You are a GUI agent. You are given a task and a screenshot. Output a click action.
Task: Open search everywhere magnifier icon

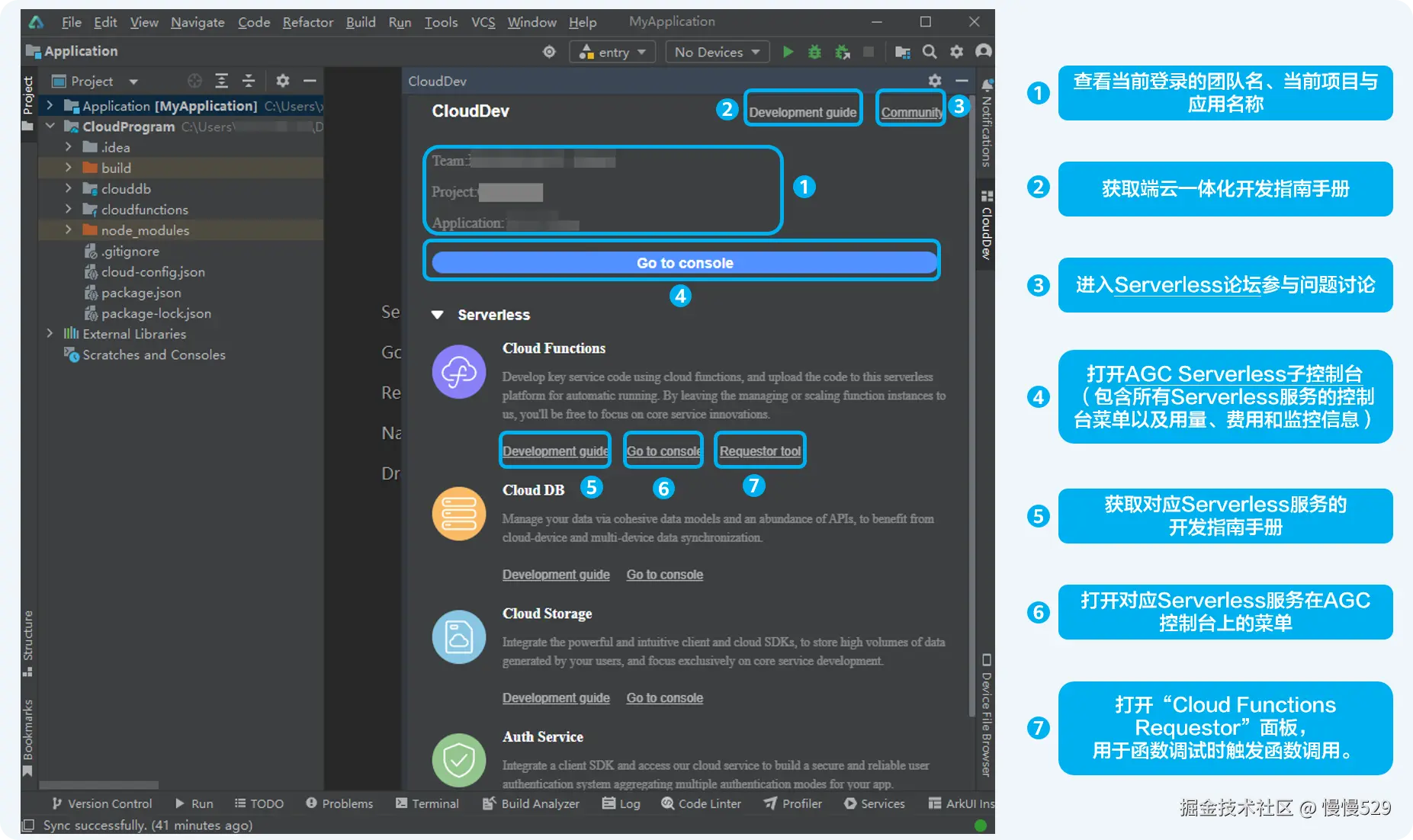[930, 52]
